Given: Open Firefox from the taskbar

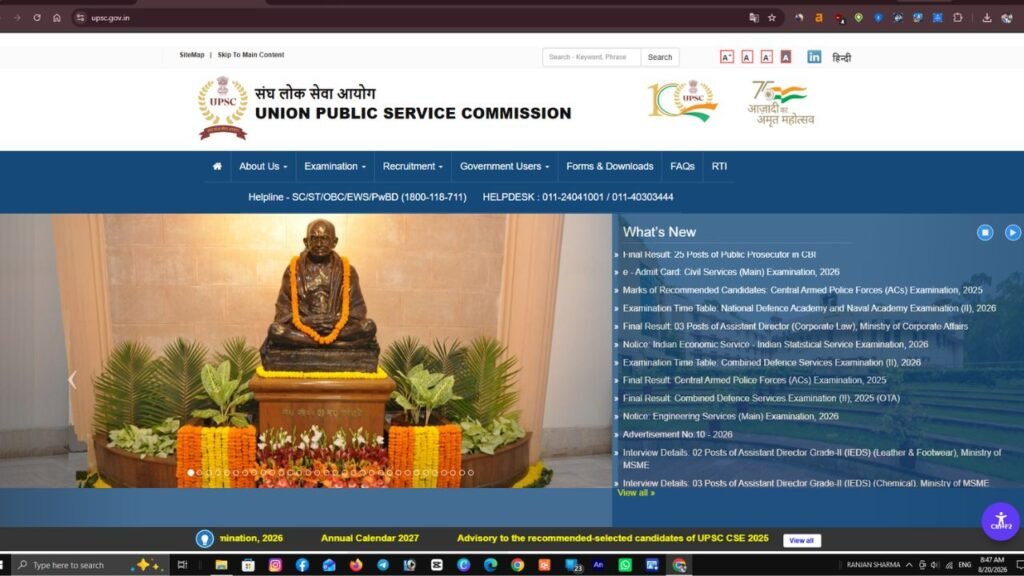Looking at the screenshot, I should tap(356, 565).
